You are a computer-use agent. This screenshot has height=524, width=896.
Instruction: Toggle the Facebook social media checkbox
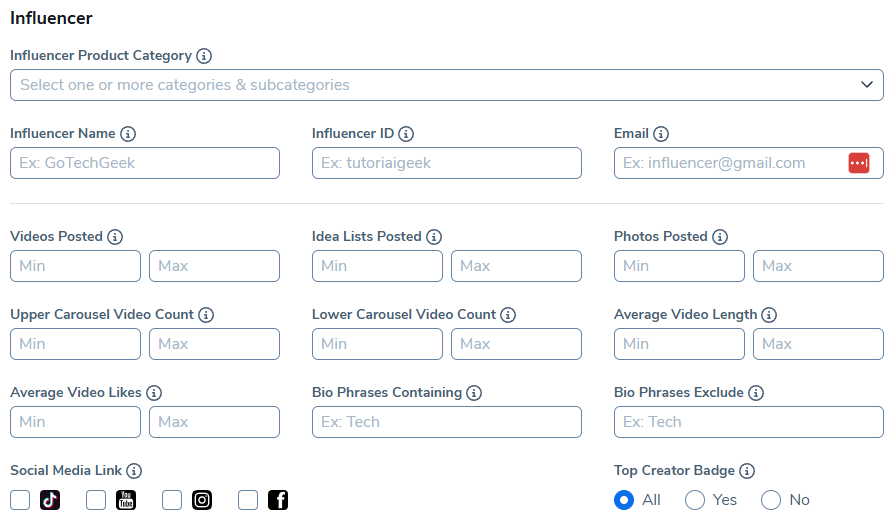point(248,500)
